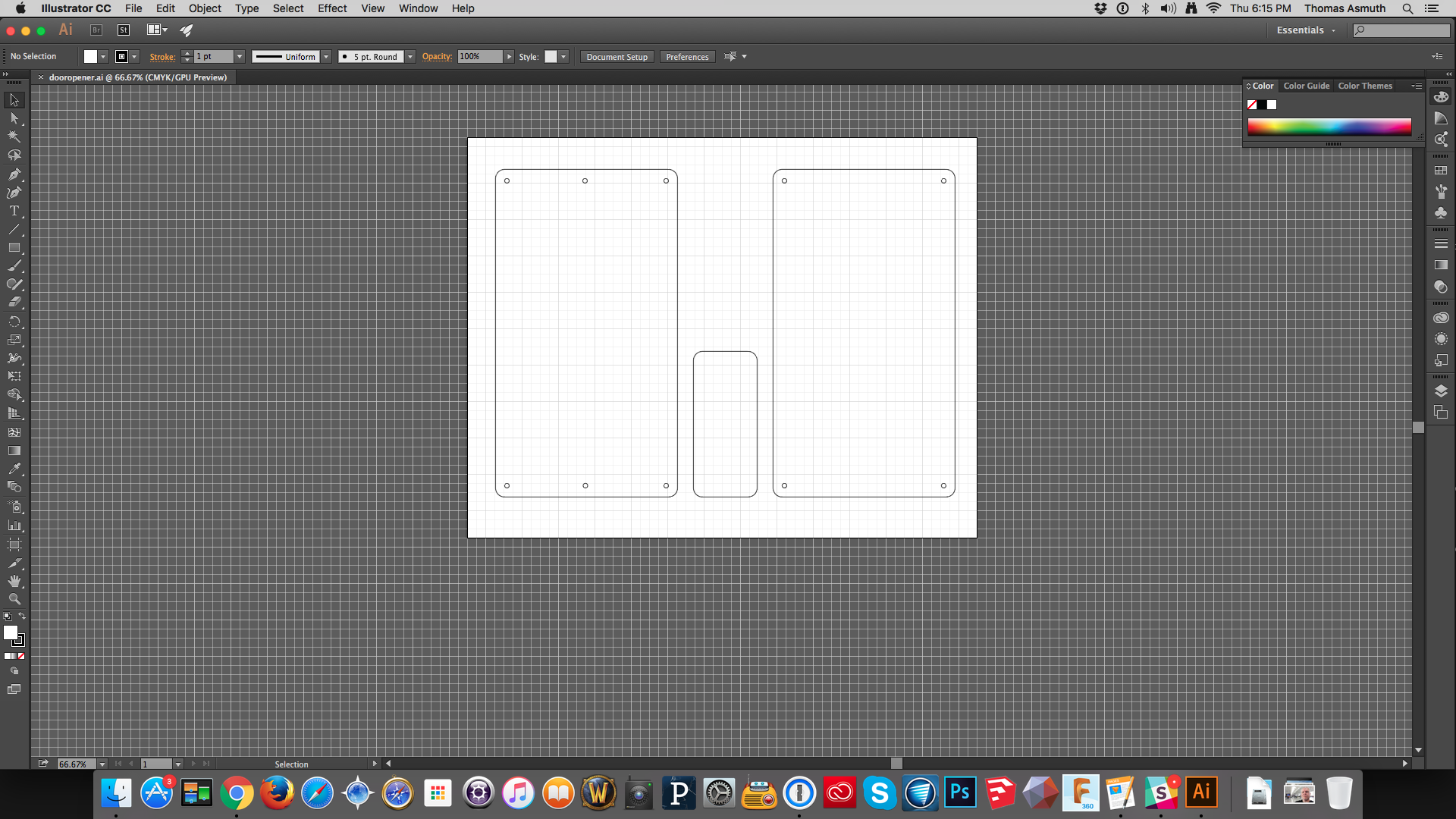Open the Style dropdown
Viewport: 1456px width, 819px height.
pos(563,57)
